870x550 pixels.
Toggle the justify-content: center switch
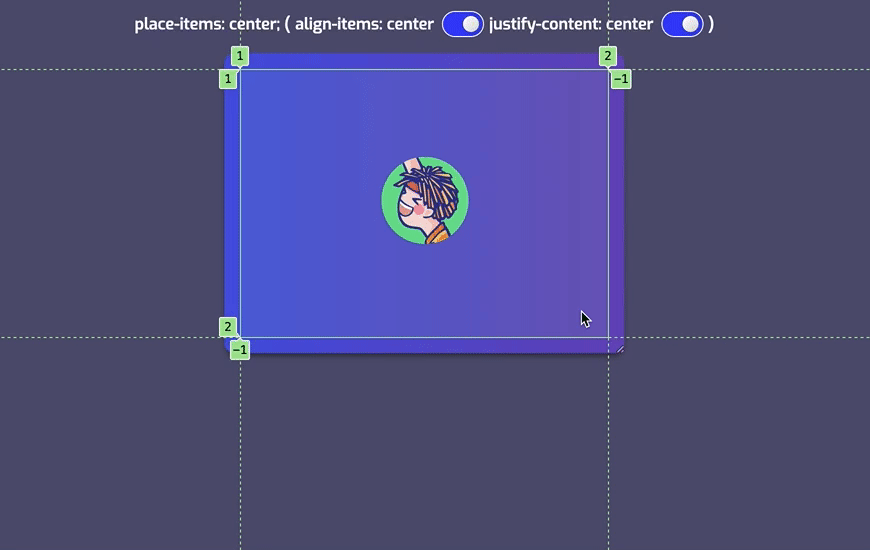pyautogui.click(x=682, y=24)
